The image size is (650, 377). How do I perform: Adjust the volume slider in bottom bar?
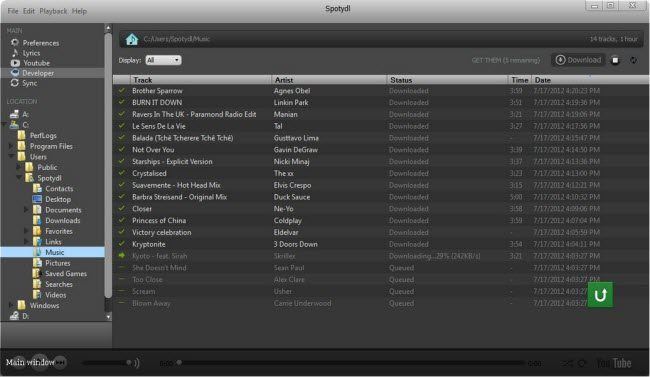(x=107, y=363)
